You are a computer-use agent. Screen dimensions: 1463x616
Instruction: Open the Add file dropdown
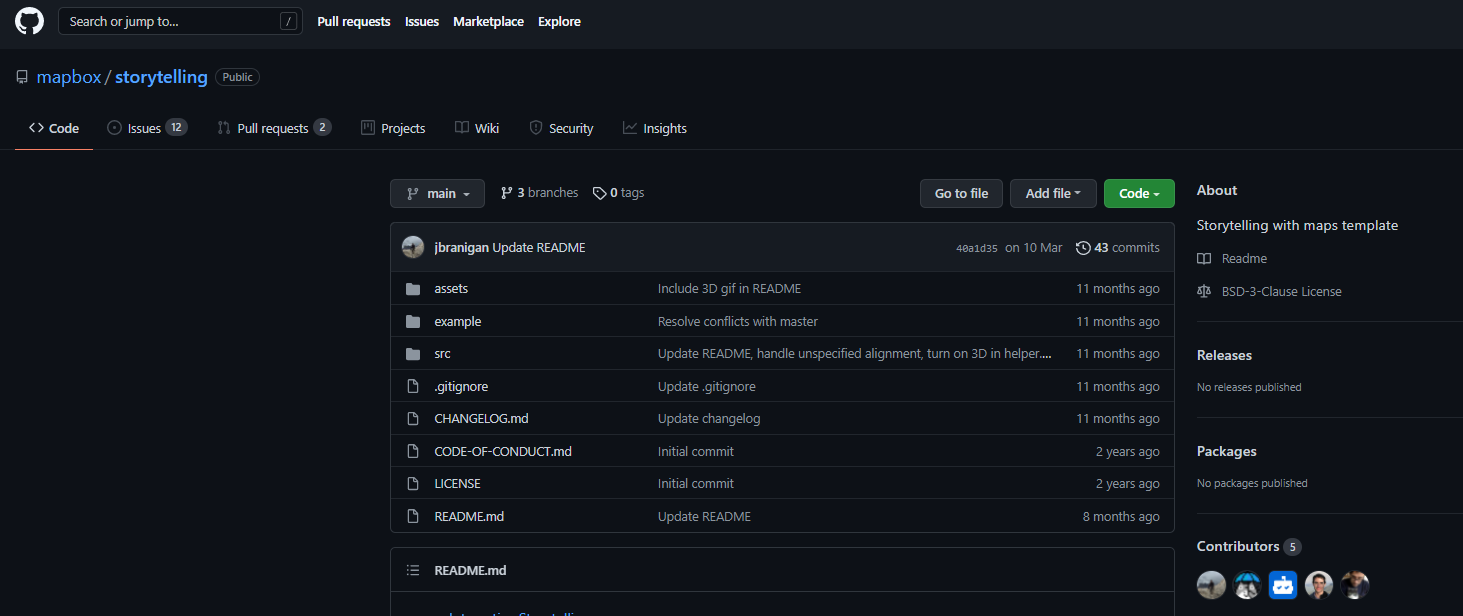1053,194
